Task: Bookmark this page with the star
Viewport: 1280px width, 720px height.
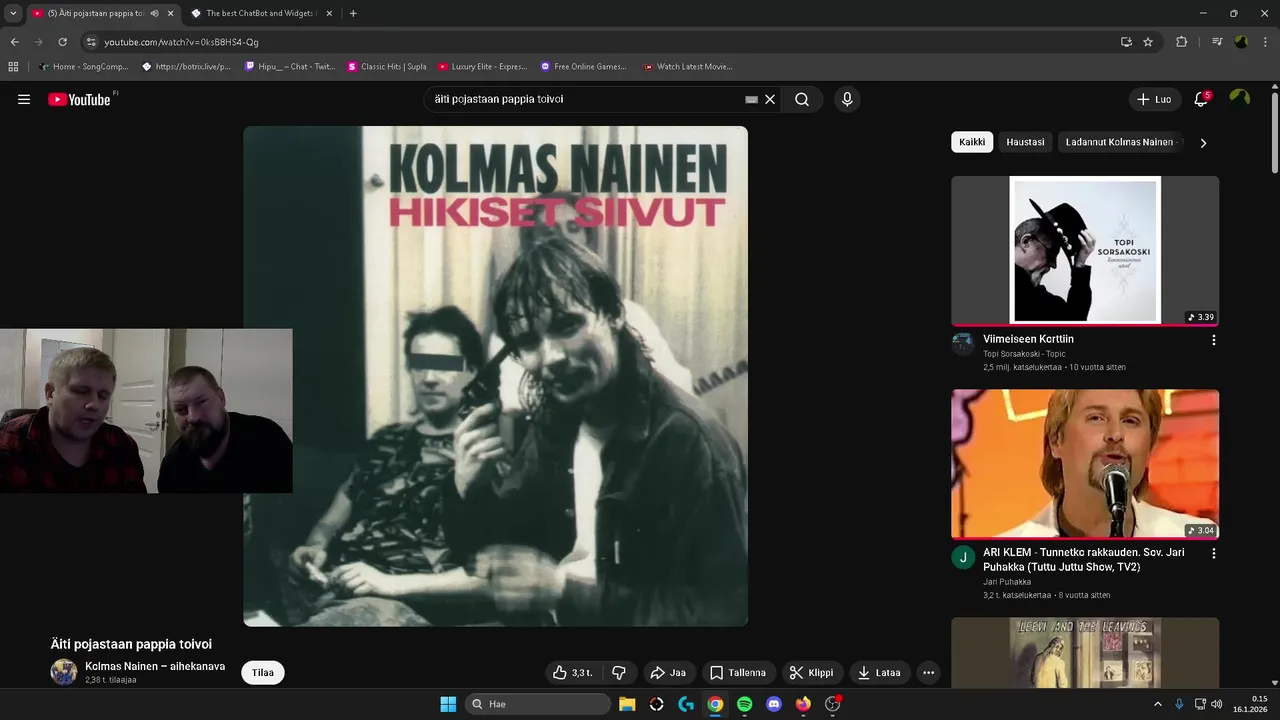Action: click(x=1148, y=42)
